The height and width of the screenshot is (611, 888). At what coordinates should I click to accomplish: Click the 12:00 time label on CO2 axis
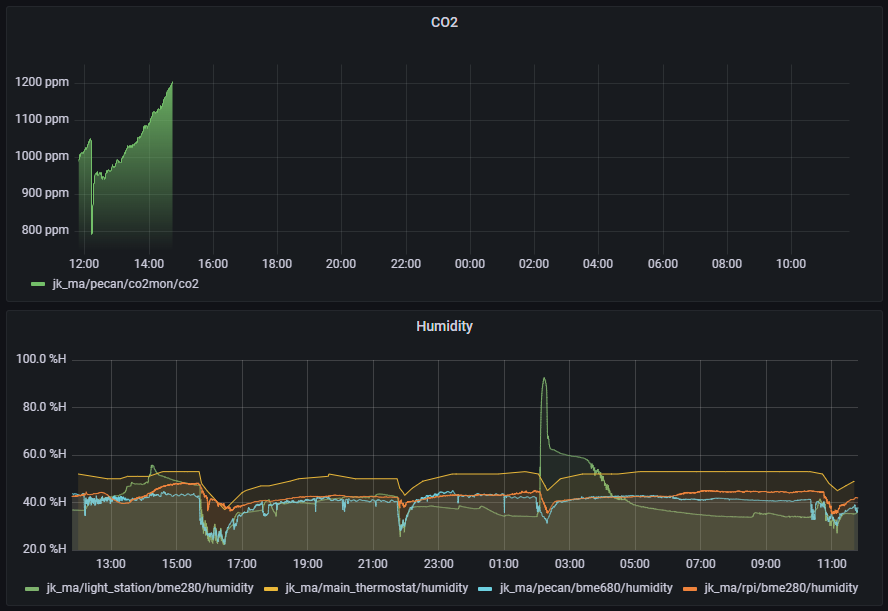(84, 263)
